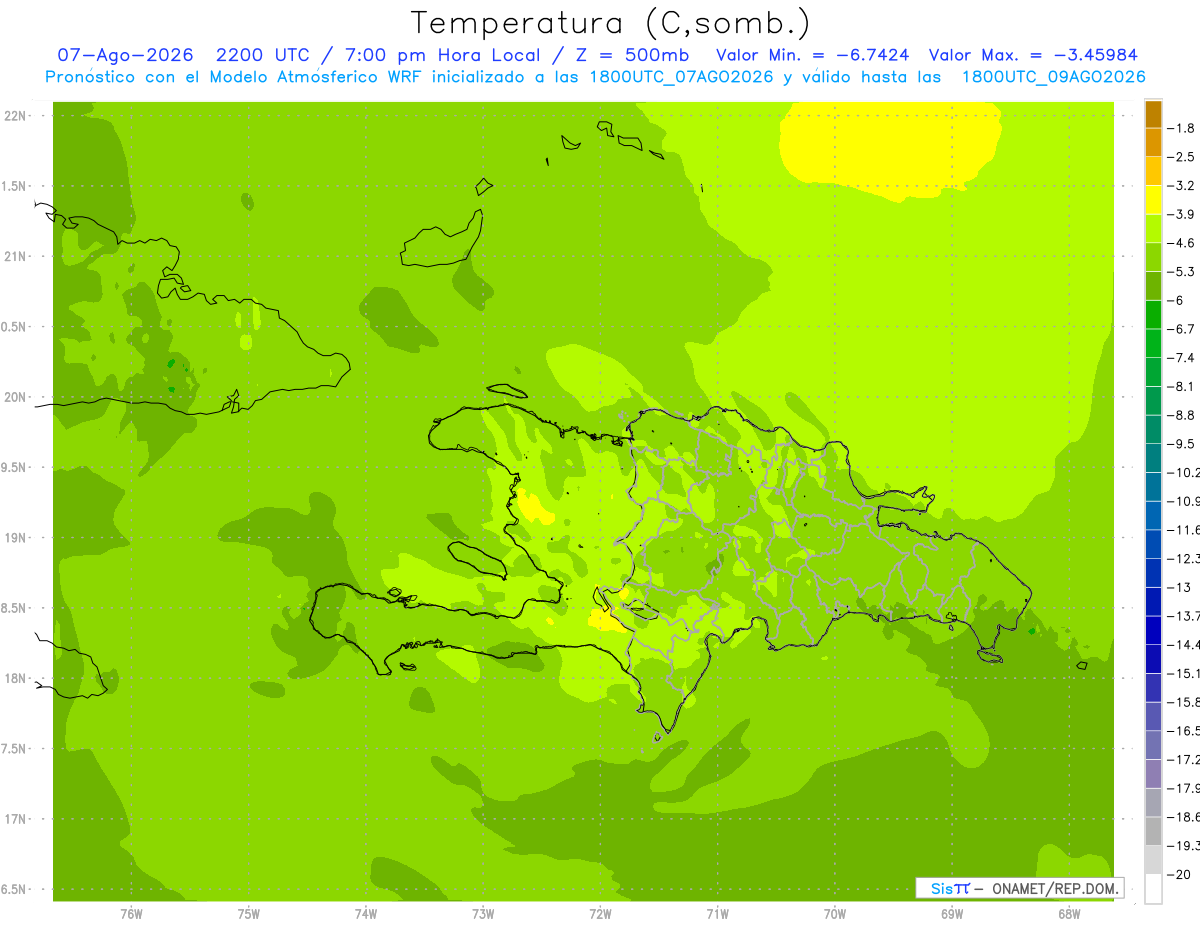The image size is (1200, 927).
Task: Click the '71W' longitude axis label
Action: [x=717, y=914]
